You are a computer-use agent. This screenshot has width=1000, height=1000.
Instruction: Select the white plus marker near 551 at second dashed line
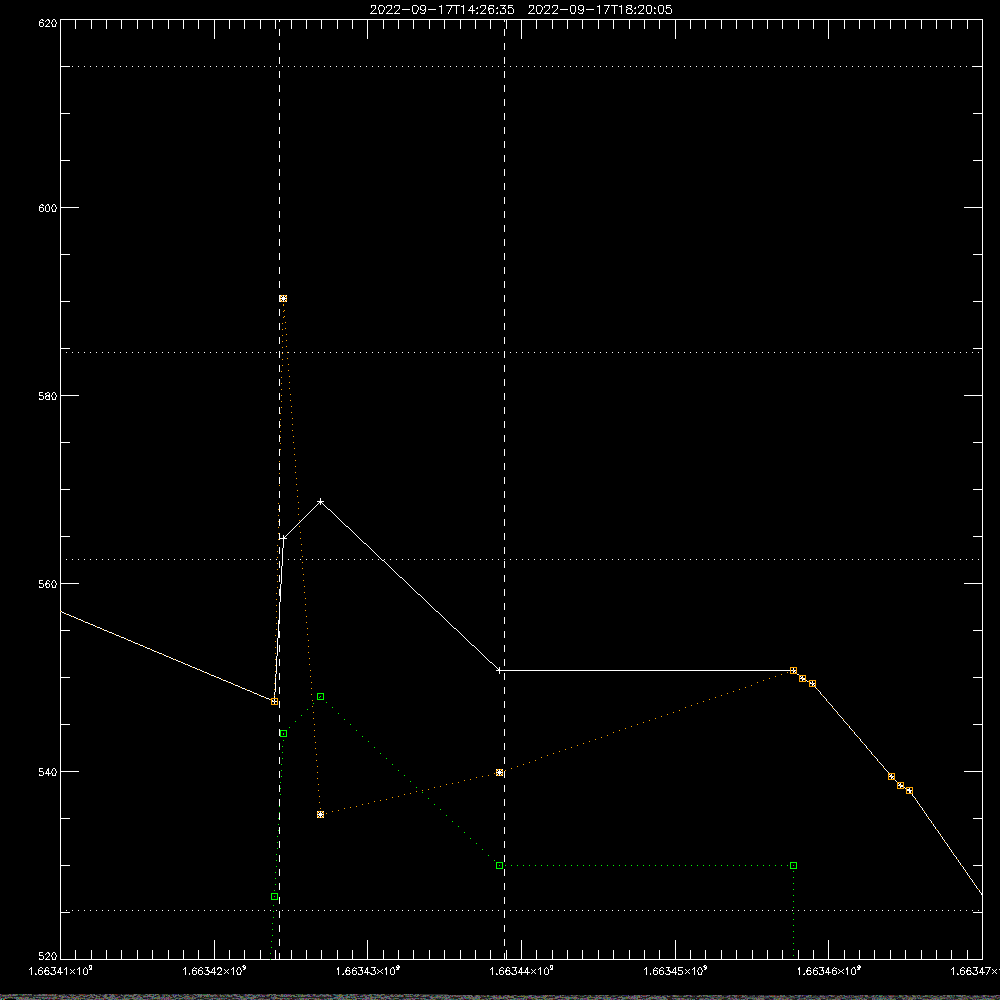(500, 670)
